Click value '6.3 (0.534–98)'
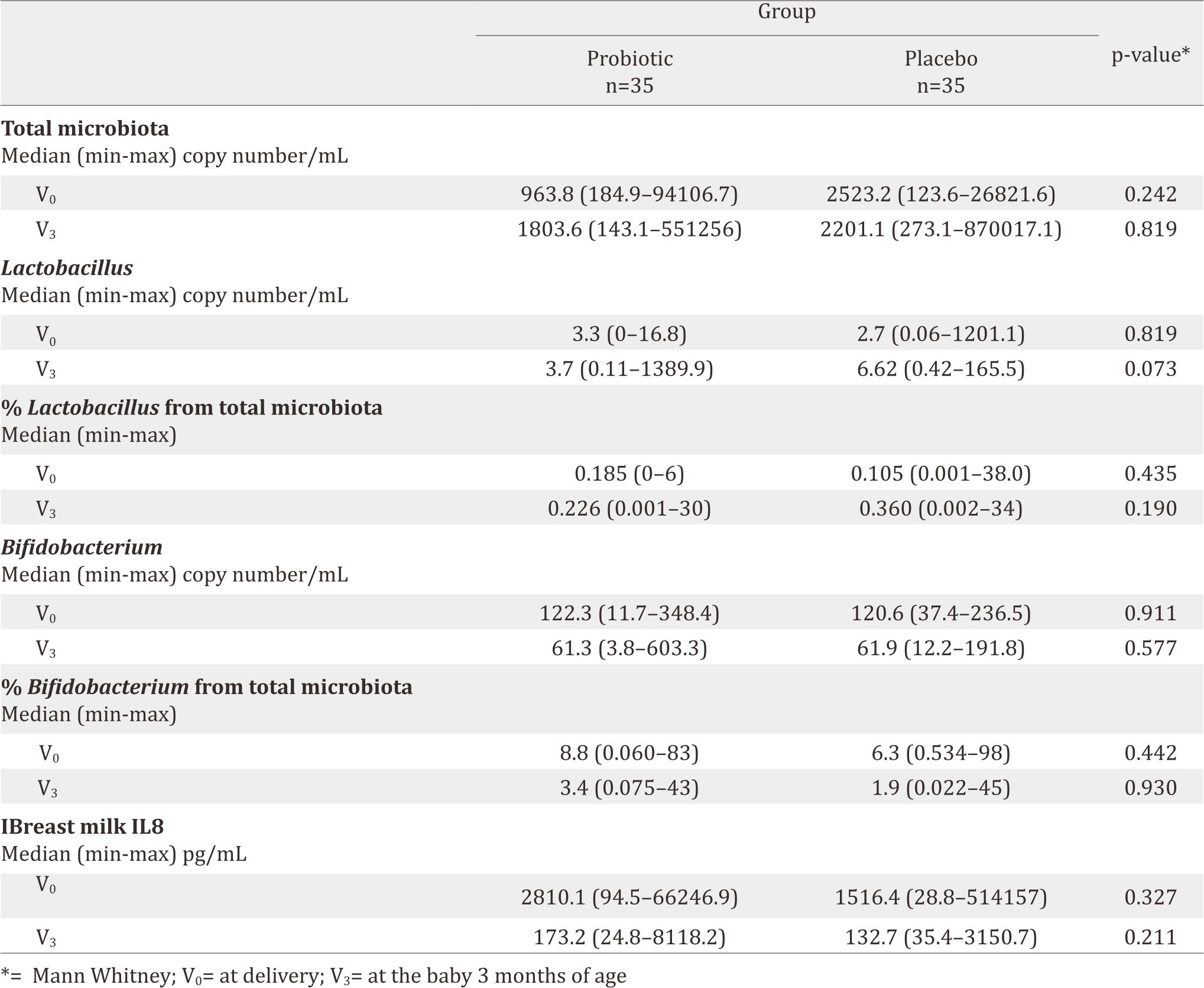1204x988 pixels. click(x=941, y=753)
